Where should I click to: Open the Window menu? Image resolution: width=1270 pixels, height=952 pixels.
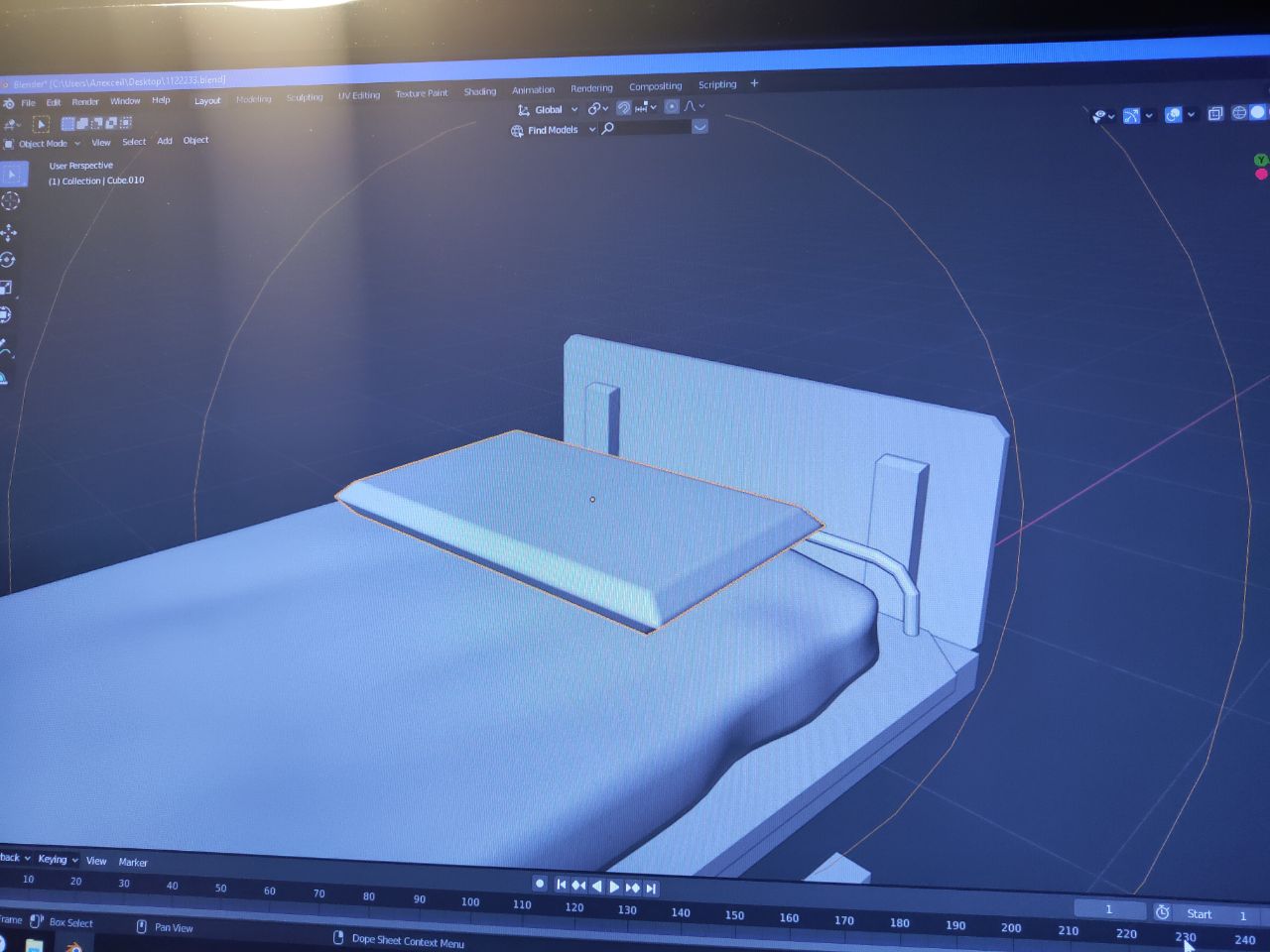click(x=125, y=101)
